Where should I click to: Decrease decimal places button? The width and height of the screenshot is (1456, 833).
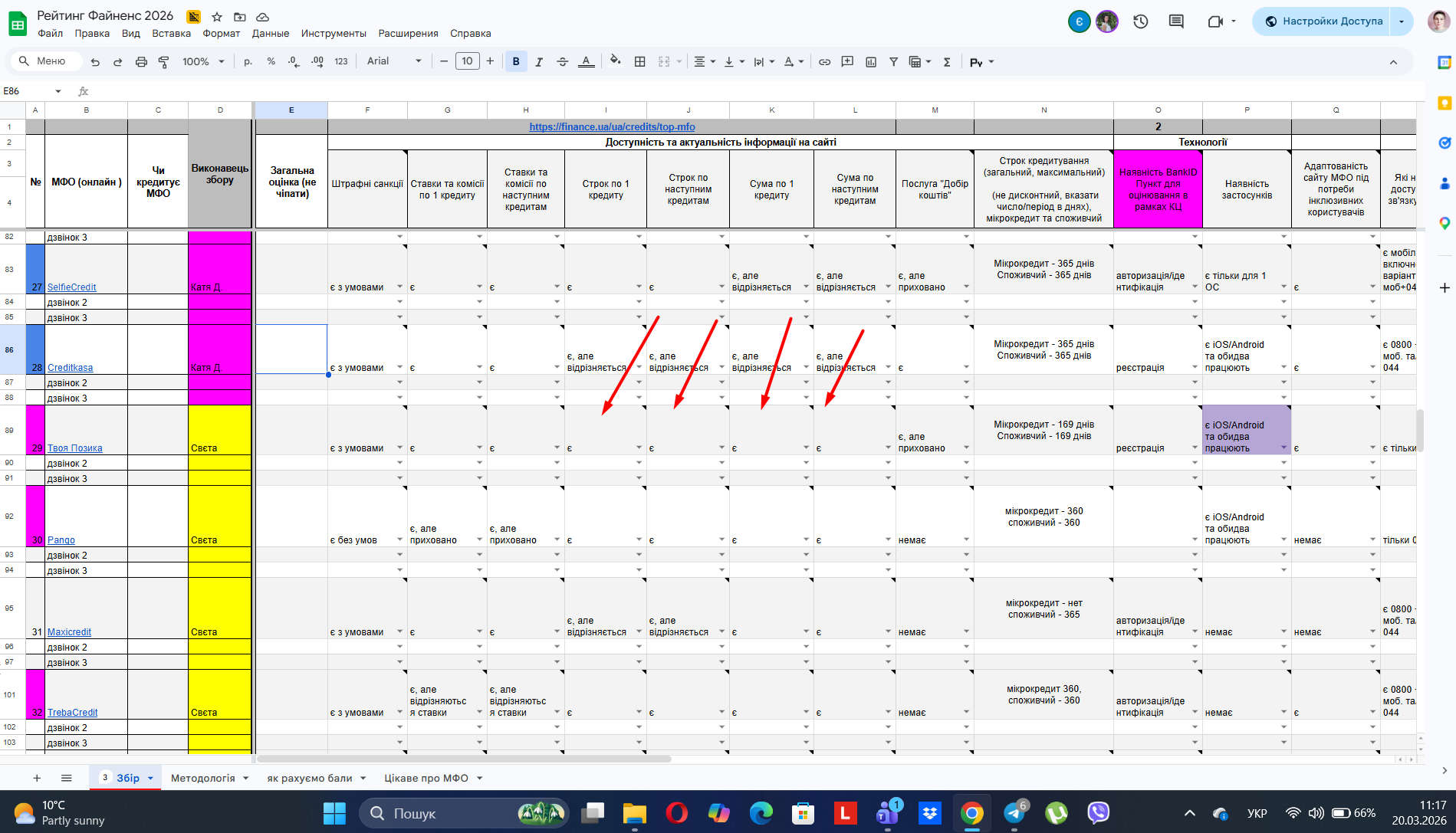click(x=294, y=61)
